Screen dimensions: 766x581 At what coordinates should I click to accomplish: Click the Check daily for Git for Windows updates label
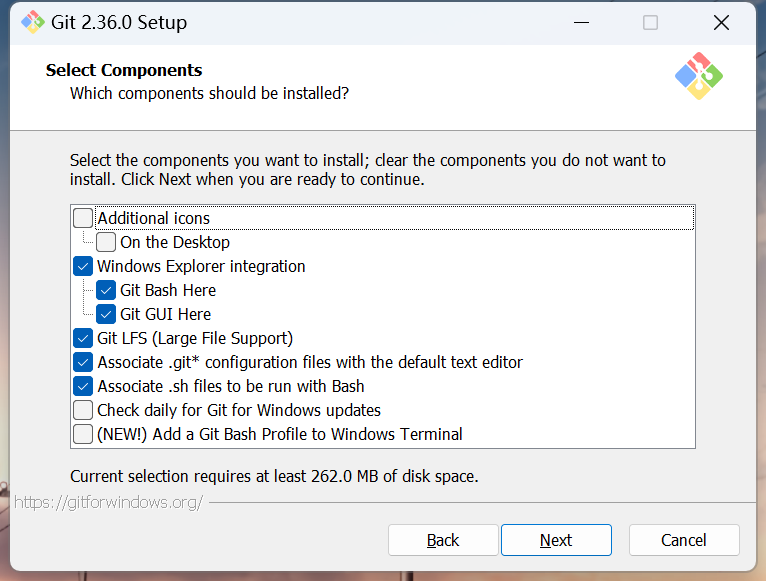click(239, 410)
